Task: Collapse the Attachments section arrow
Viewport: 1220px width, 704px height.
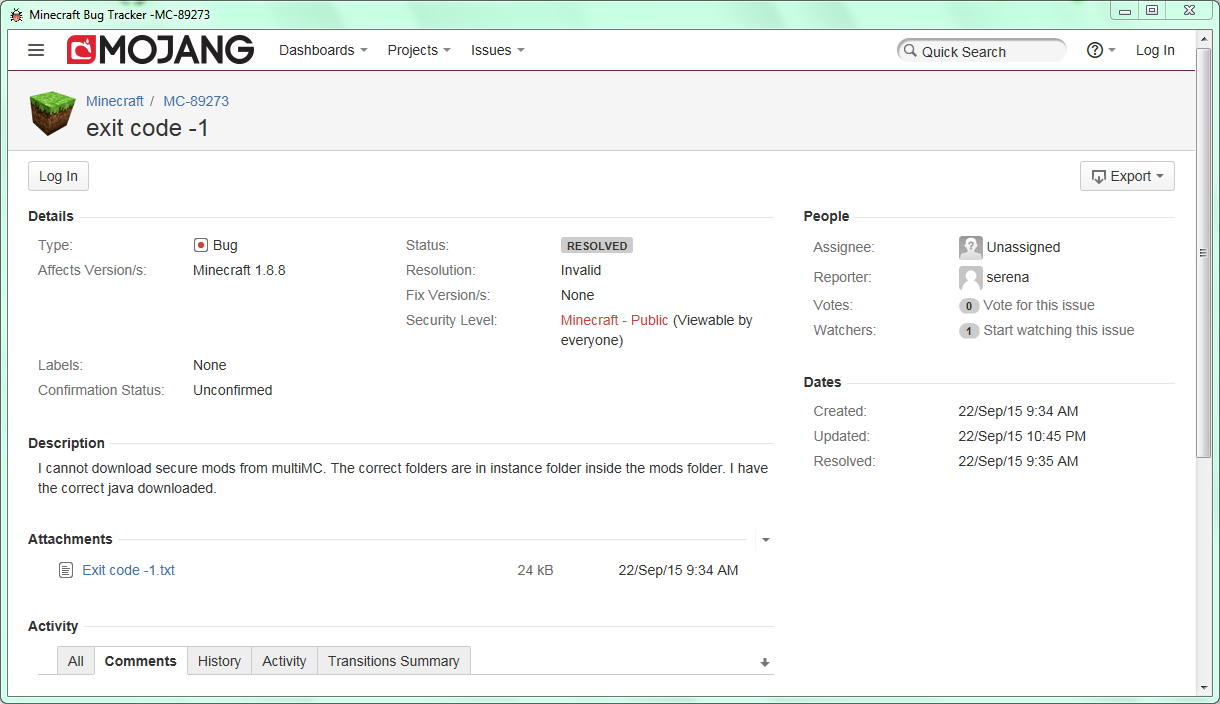Action: (765, 540)
